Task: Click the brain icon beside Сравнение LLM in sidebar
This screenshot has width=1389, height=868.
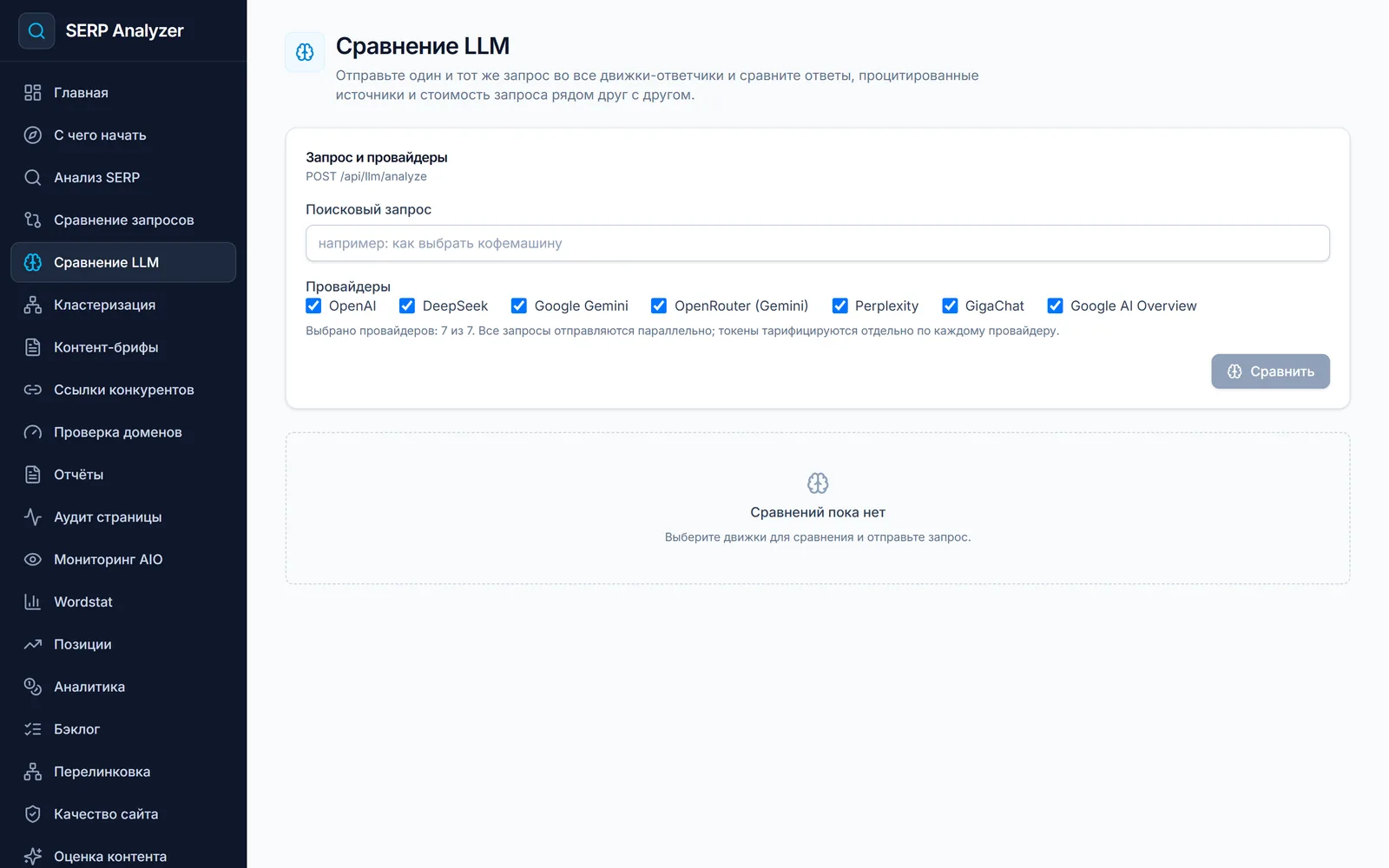Action: click(33, 263)
